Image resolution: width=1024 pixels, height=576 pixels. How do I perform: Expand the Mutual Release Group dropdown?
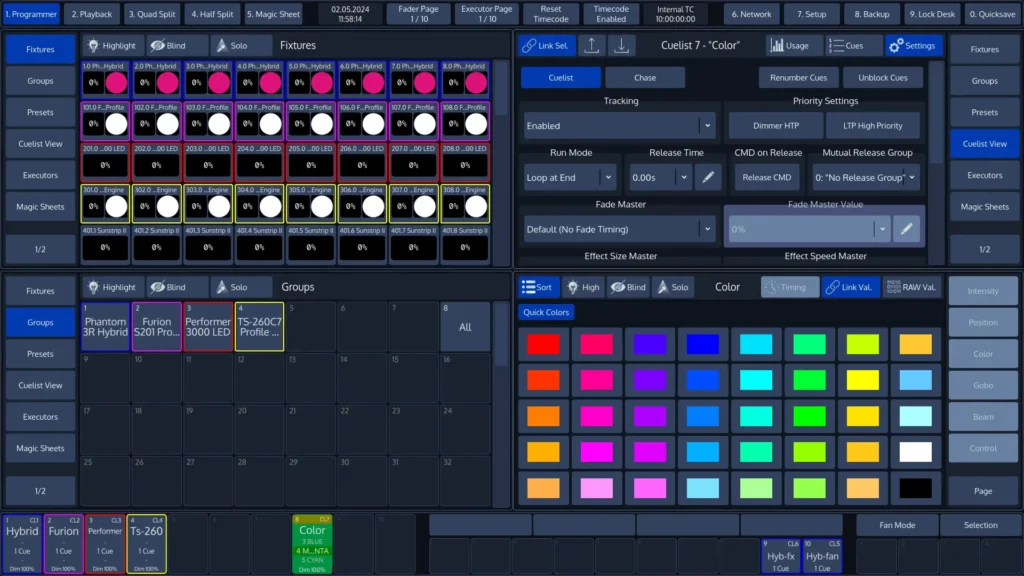coord(866,177)
